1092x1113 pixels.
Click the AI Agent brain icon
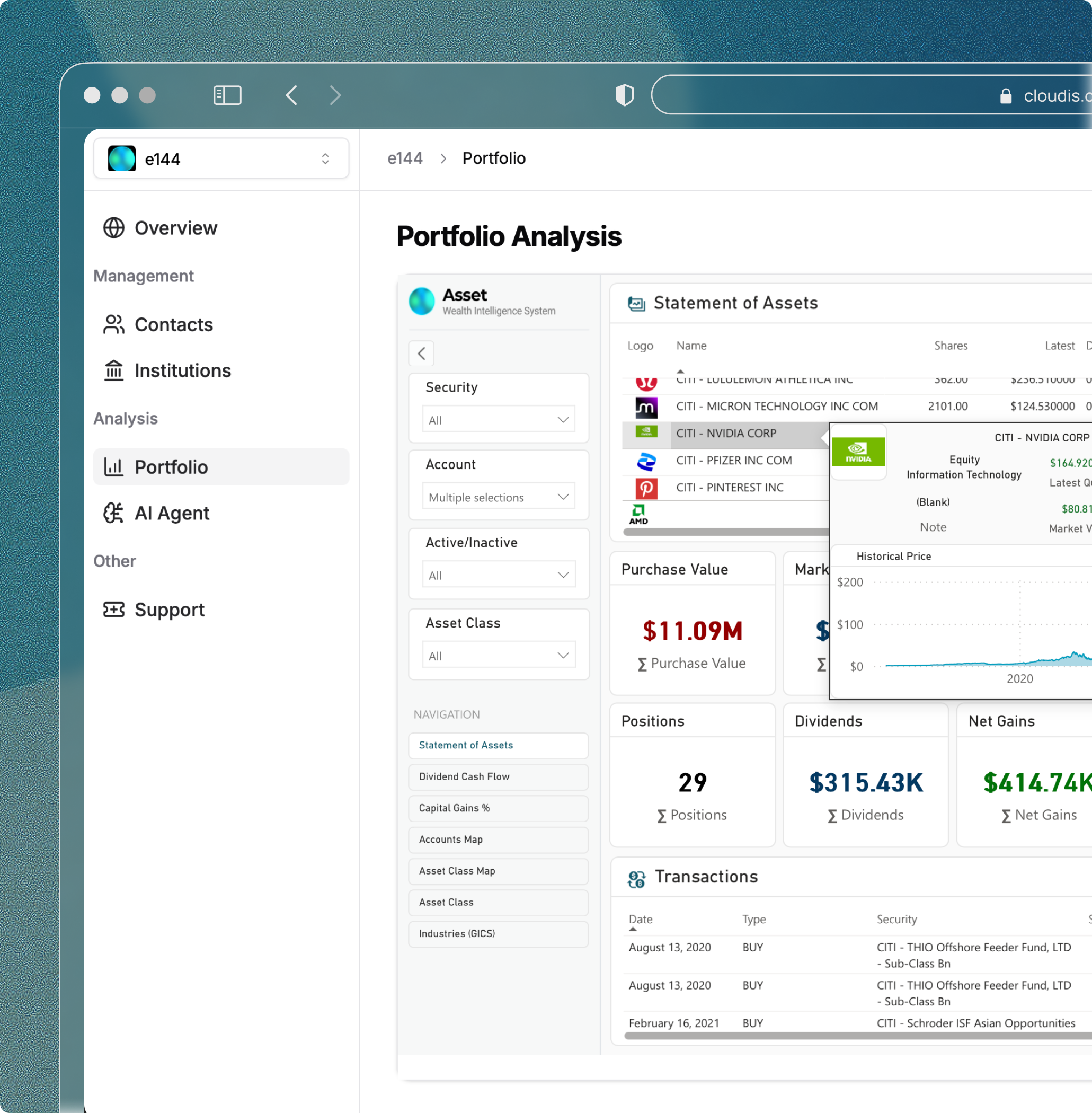113,513
